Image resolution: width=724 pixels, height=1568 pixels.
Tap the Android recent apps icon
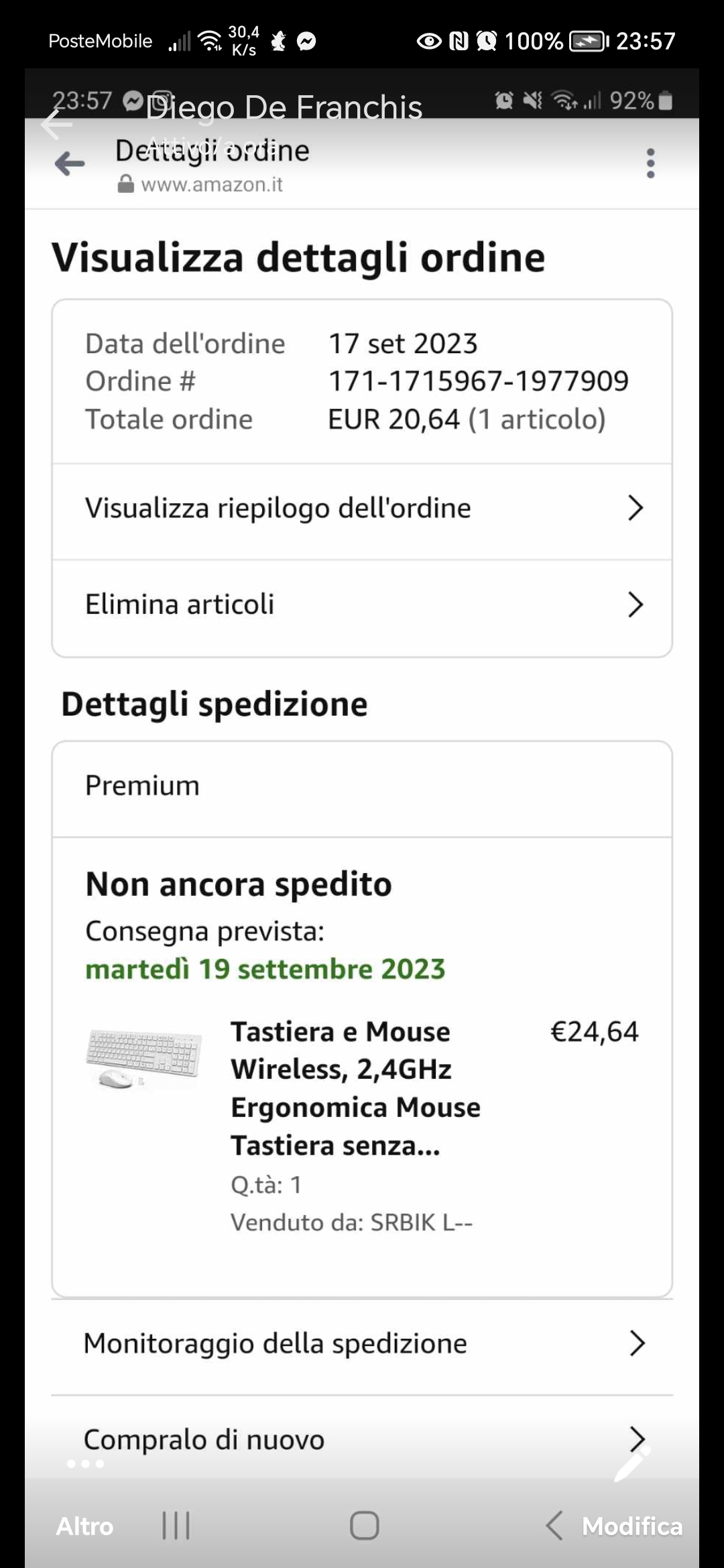point(176,1526)
